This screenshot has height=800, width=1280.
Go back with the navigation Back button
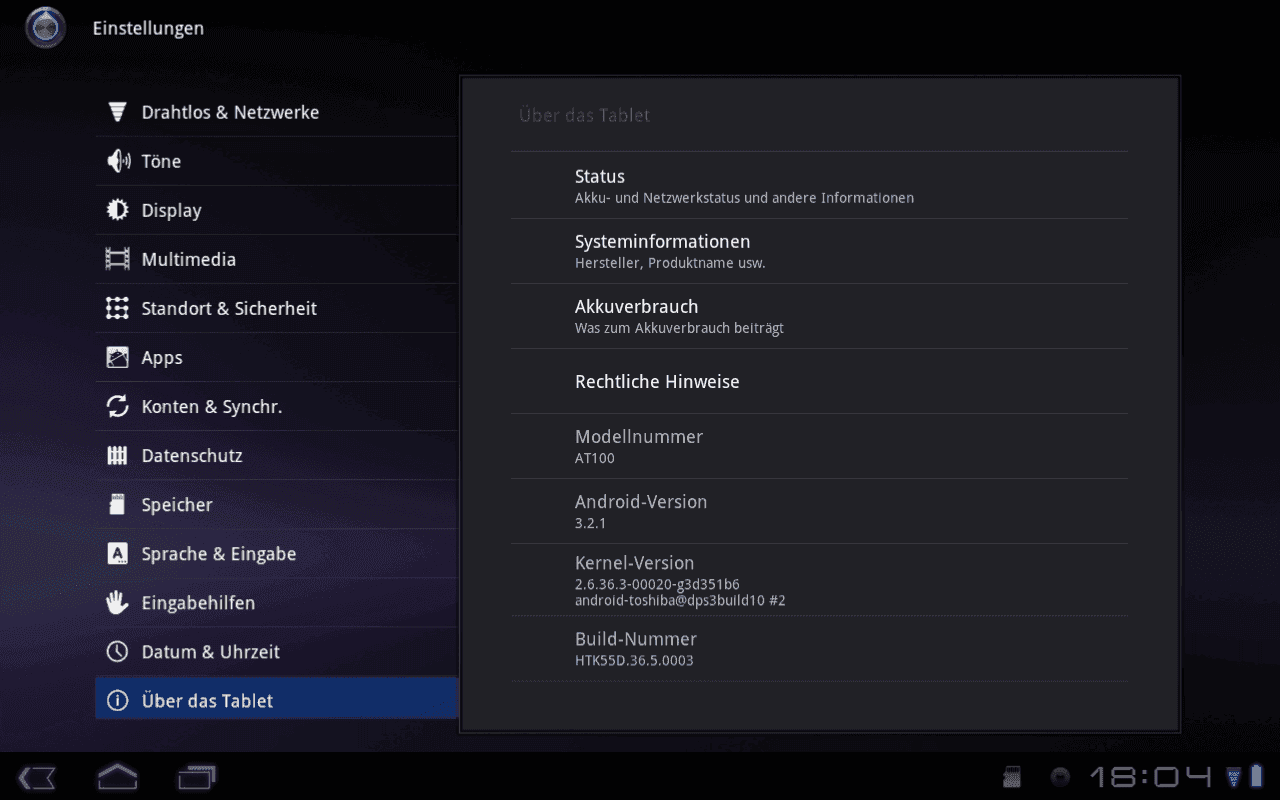(x=38, y=777)
